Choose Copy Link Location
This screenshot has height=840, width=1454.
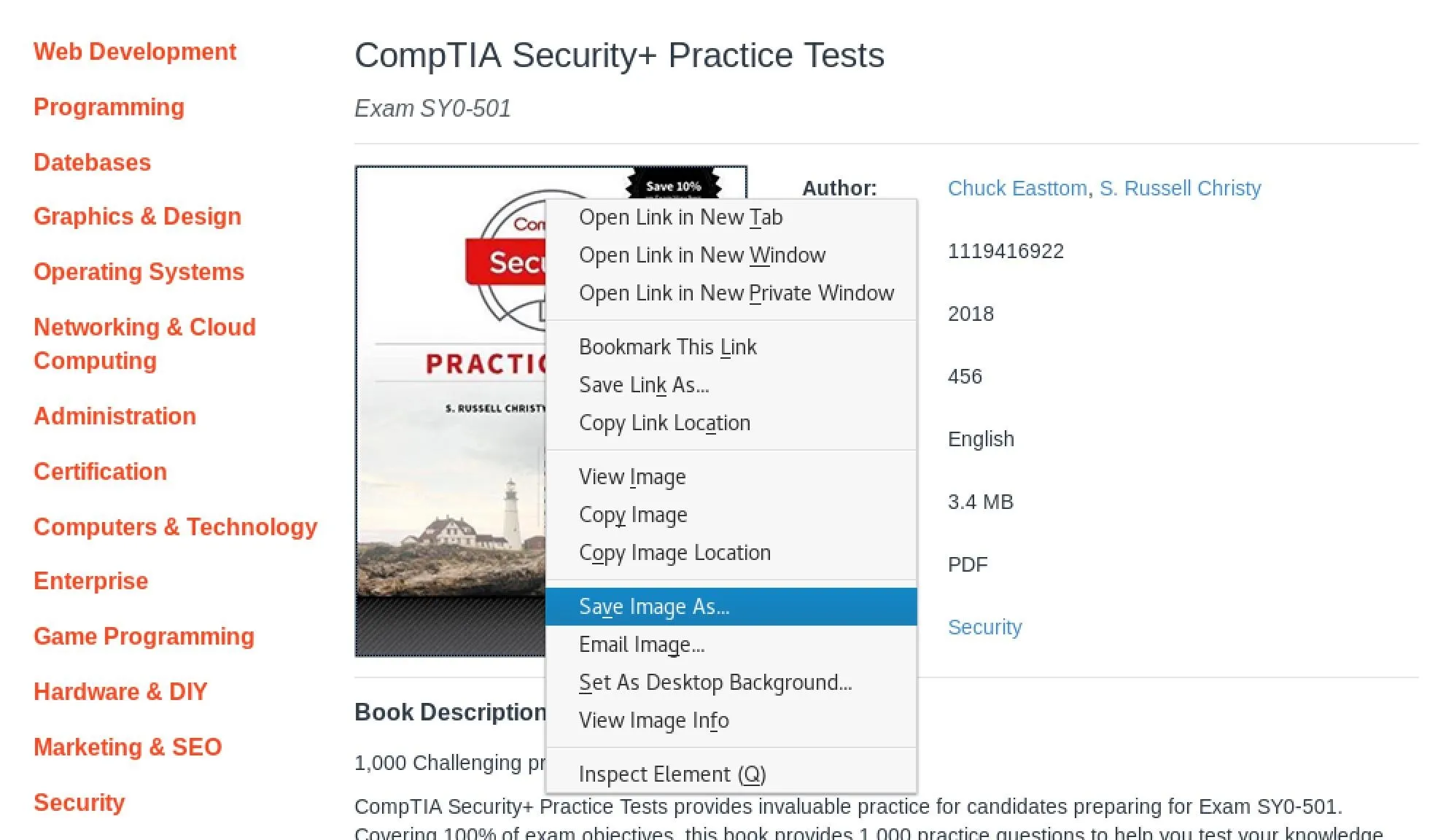click(x=731, y=423)
